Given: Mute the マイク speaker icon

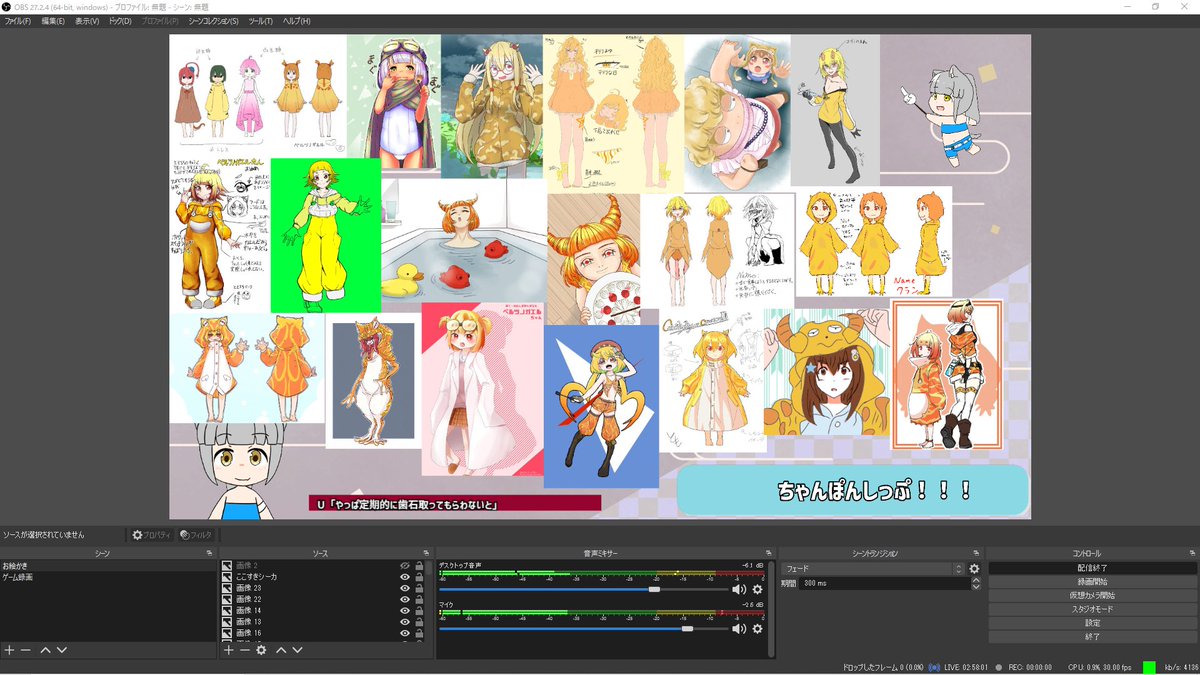Looking at the screenshot, I should coord(739,629).
